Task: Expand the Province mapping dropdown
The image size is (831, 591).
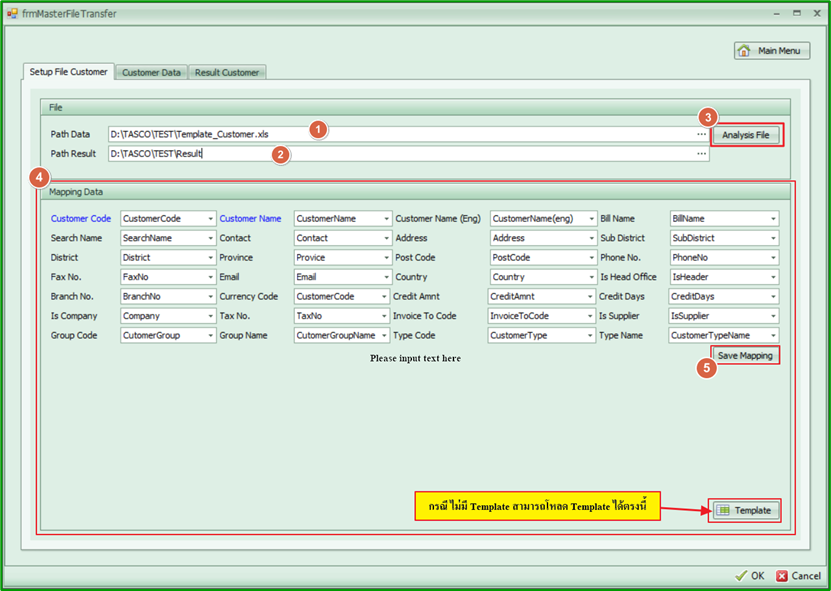Action: [x=386, y=258]
